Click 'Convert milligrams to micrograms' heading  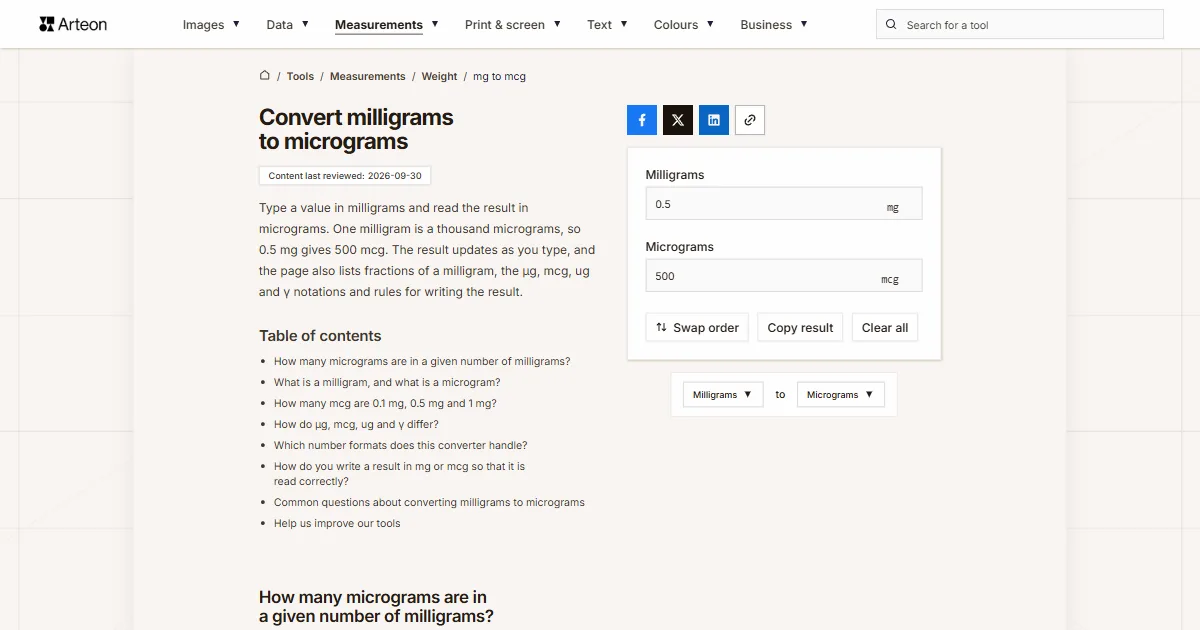point(356,129)
